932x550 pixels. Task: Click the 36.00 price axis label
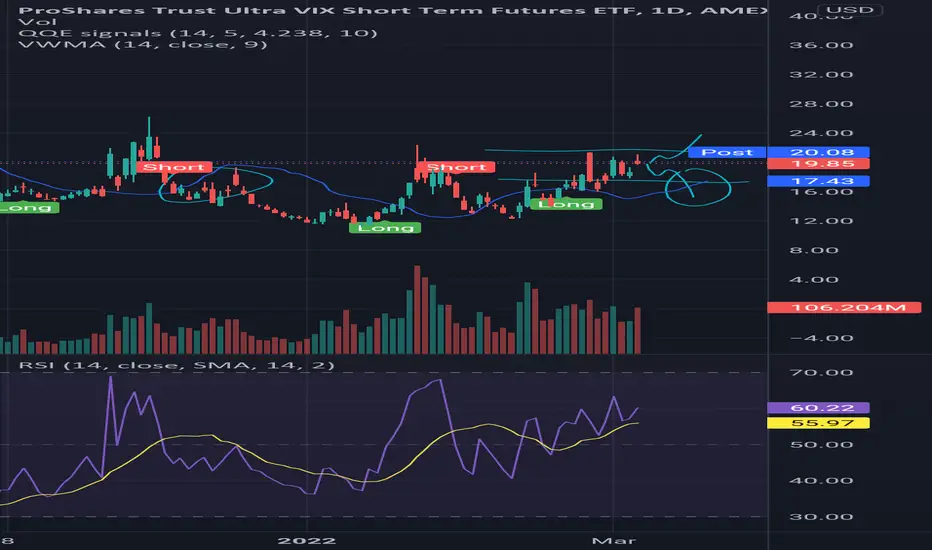(x=821, y=45)
